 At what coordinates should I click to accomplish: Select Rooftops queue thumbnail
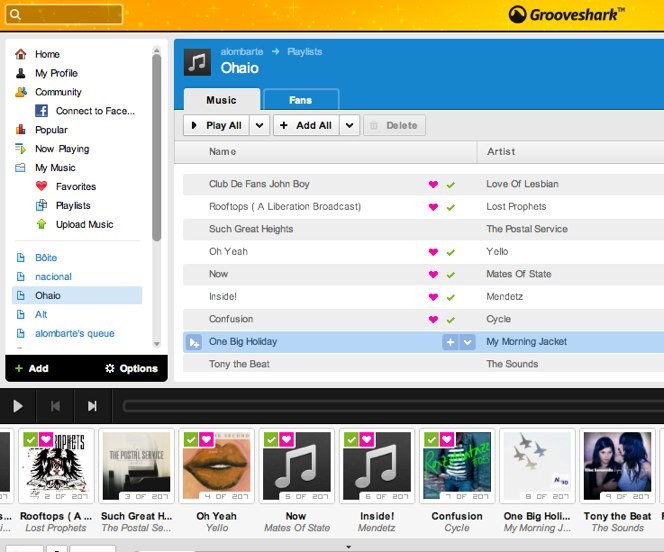click(56, 466)
